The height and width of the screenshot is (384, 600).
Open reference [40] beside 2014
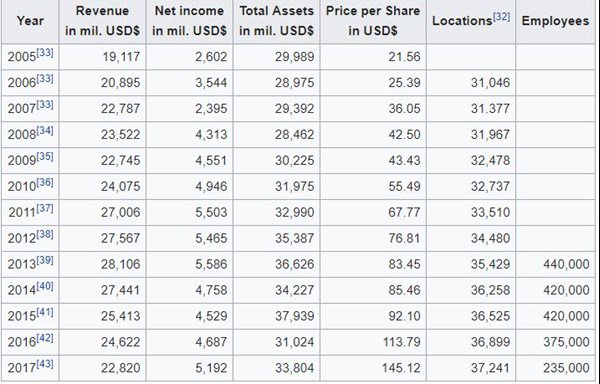45,286
